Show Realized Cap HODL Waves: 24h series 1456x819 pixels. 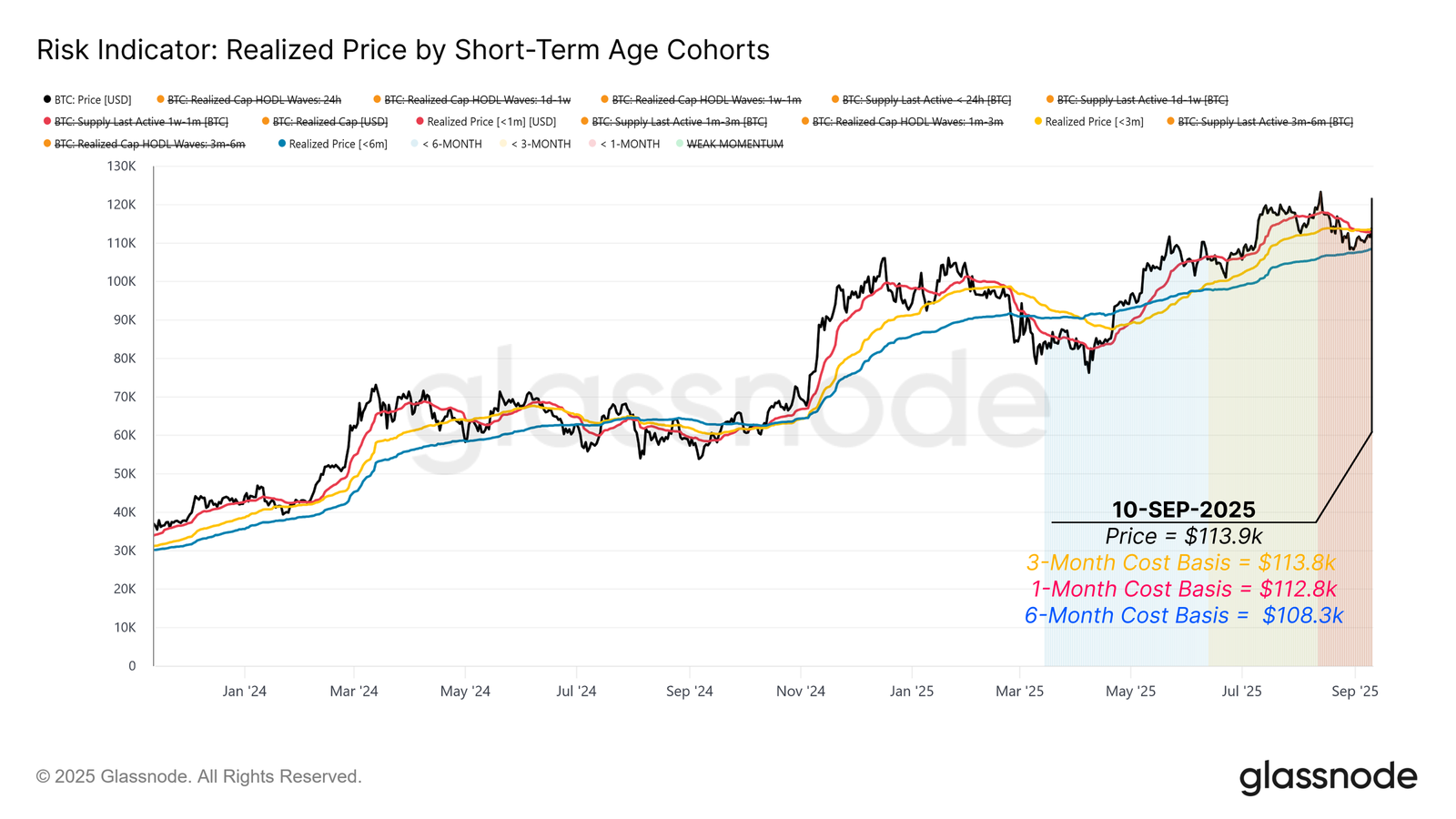[249, 100]
